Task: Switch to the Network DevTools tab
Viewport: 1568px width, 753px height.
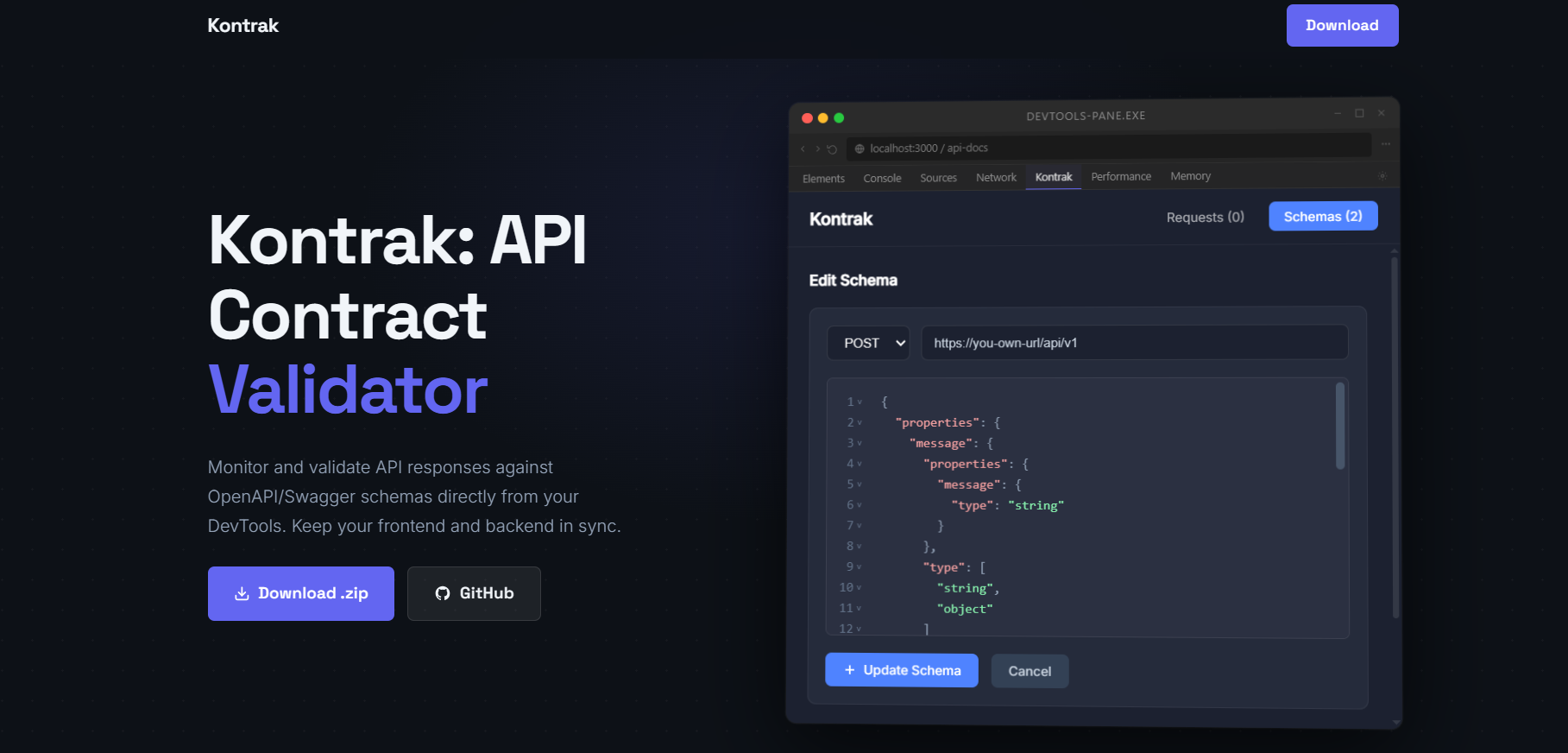Action: tap(996, 177)
